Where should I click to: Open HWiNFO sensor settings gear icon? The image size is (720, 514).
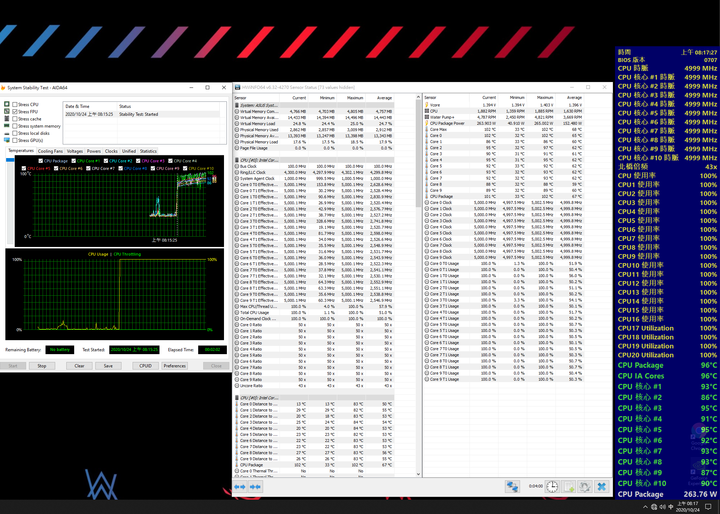click(585, 487)
